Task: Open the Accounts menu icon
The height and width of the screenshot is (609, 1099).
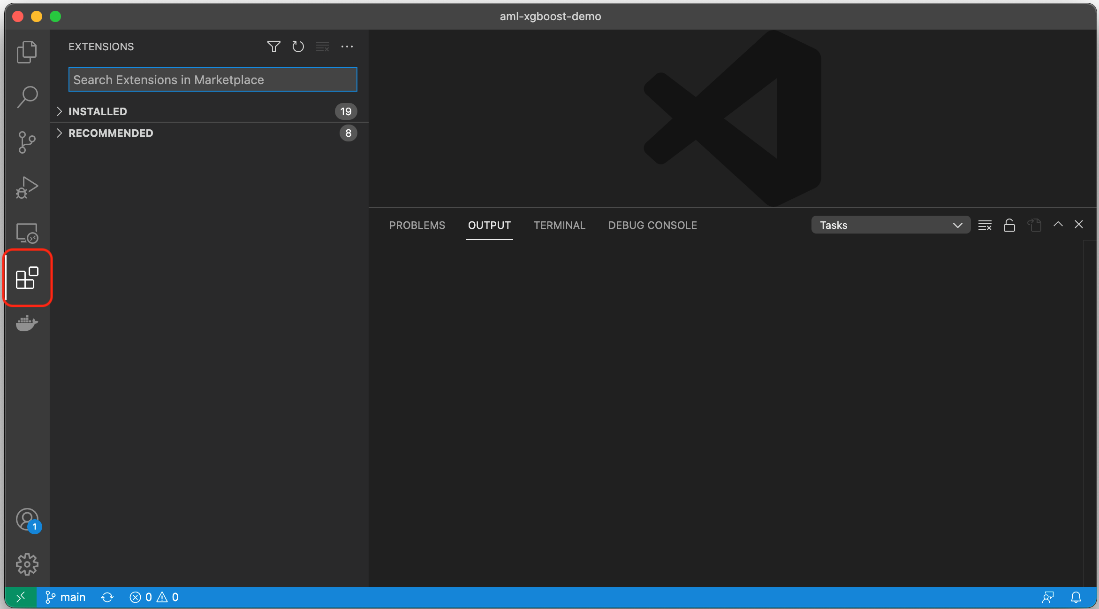Action: 27,520
